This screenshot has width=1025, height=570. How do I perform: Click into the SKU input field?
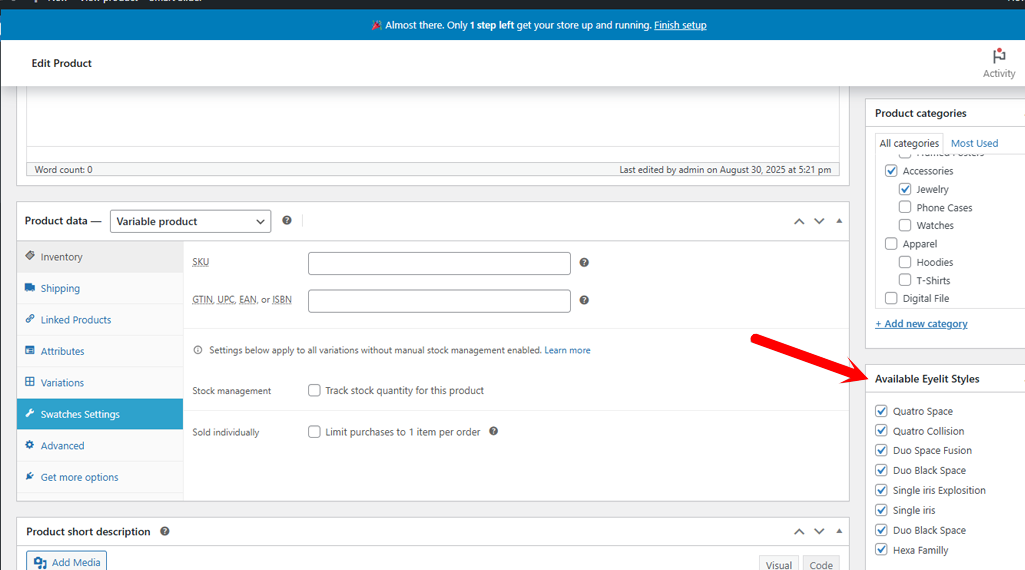point(439,263)
